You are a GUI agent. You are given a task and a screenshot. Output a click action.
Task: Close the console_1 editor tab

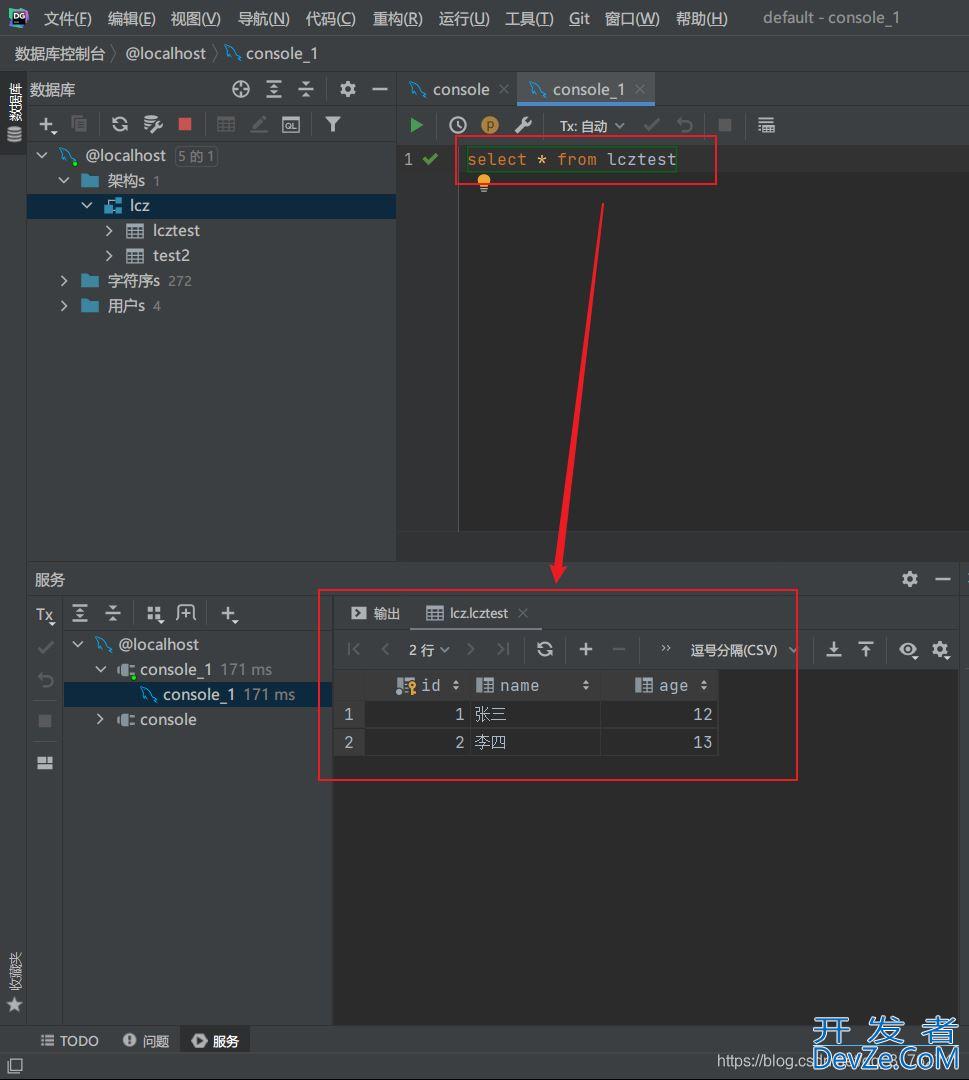(x=640, y=89)
